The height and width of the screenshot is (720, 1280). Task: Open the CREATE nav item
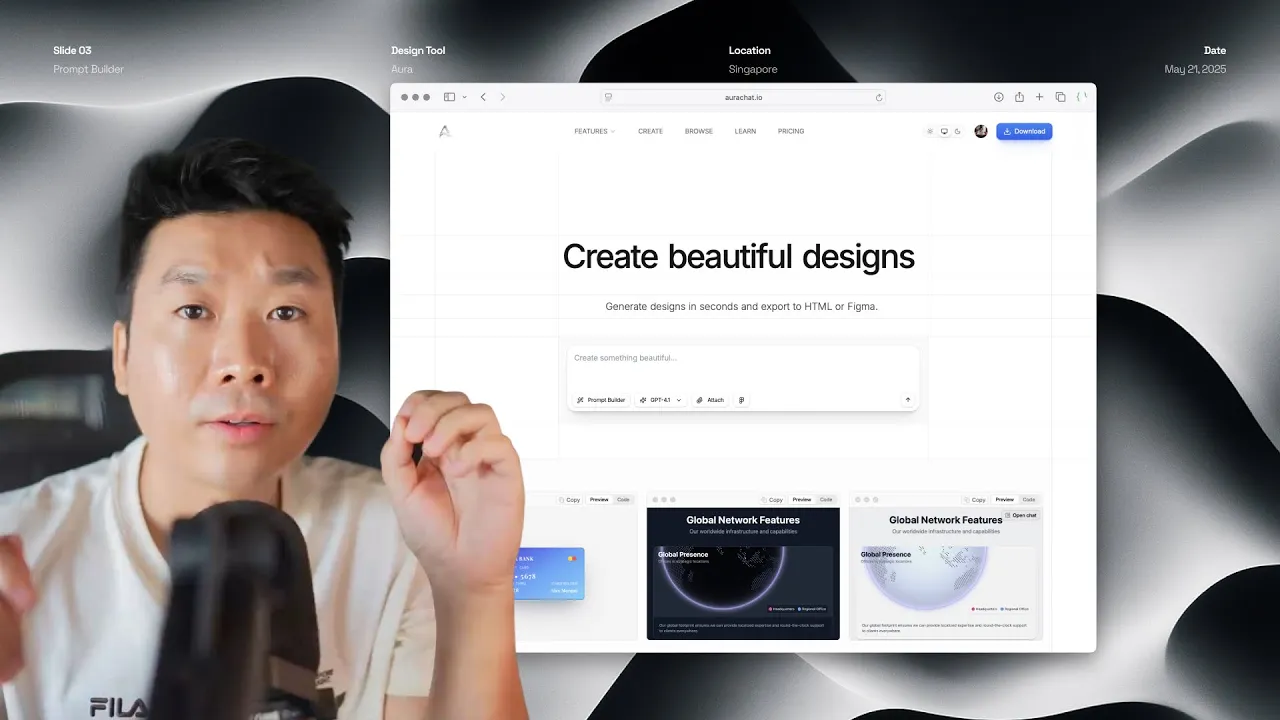(x=650, y=131)
